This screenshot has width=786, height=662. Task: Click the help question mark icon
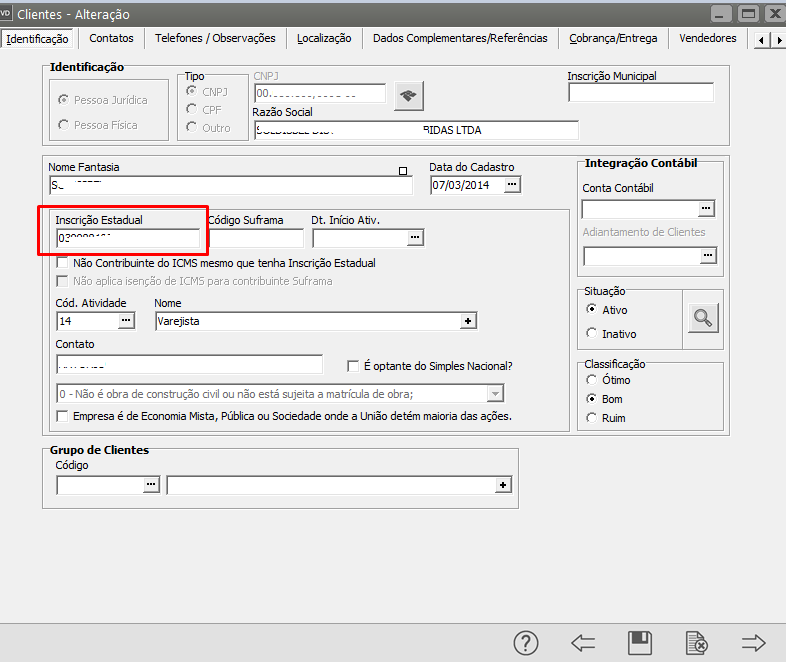[x=526, y=643]
